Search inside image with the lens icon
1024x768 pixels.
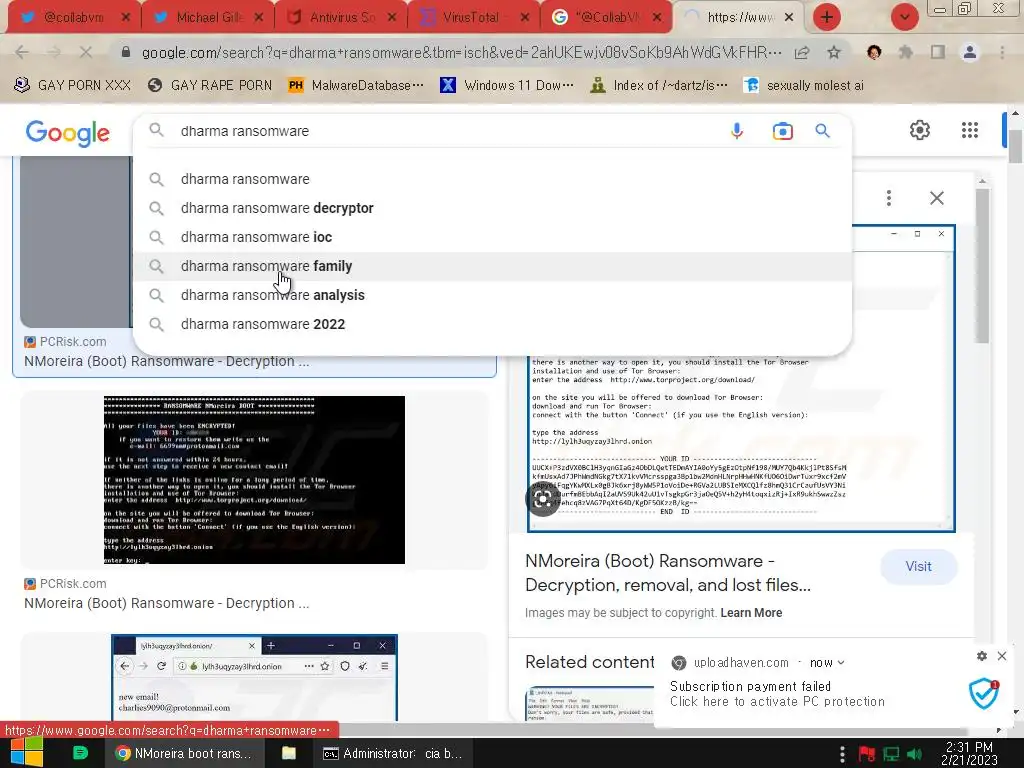543,500
